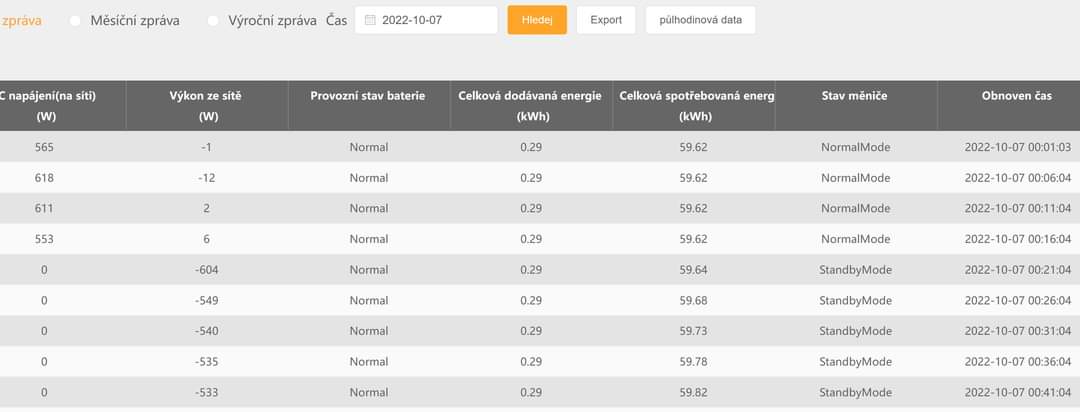Click the -604 grid power value
1080x412 pixels.
[x=207, y=270]
